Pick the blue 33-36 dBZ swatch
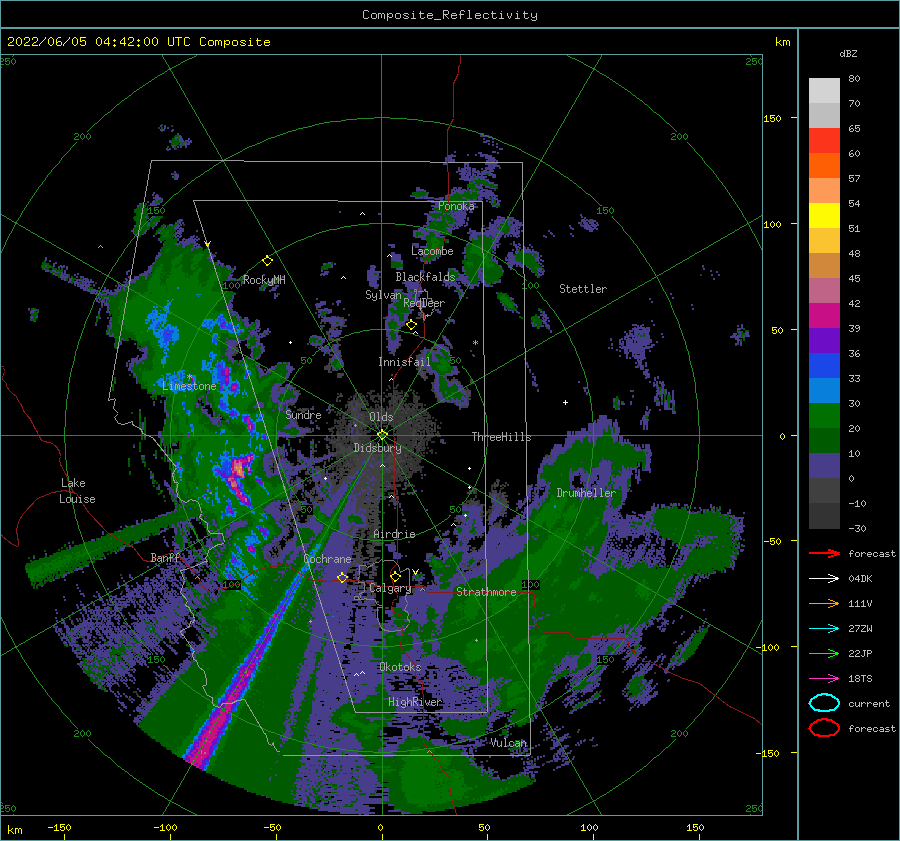 824,366
